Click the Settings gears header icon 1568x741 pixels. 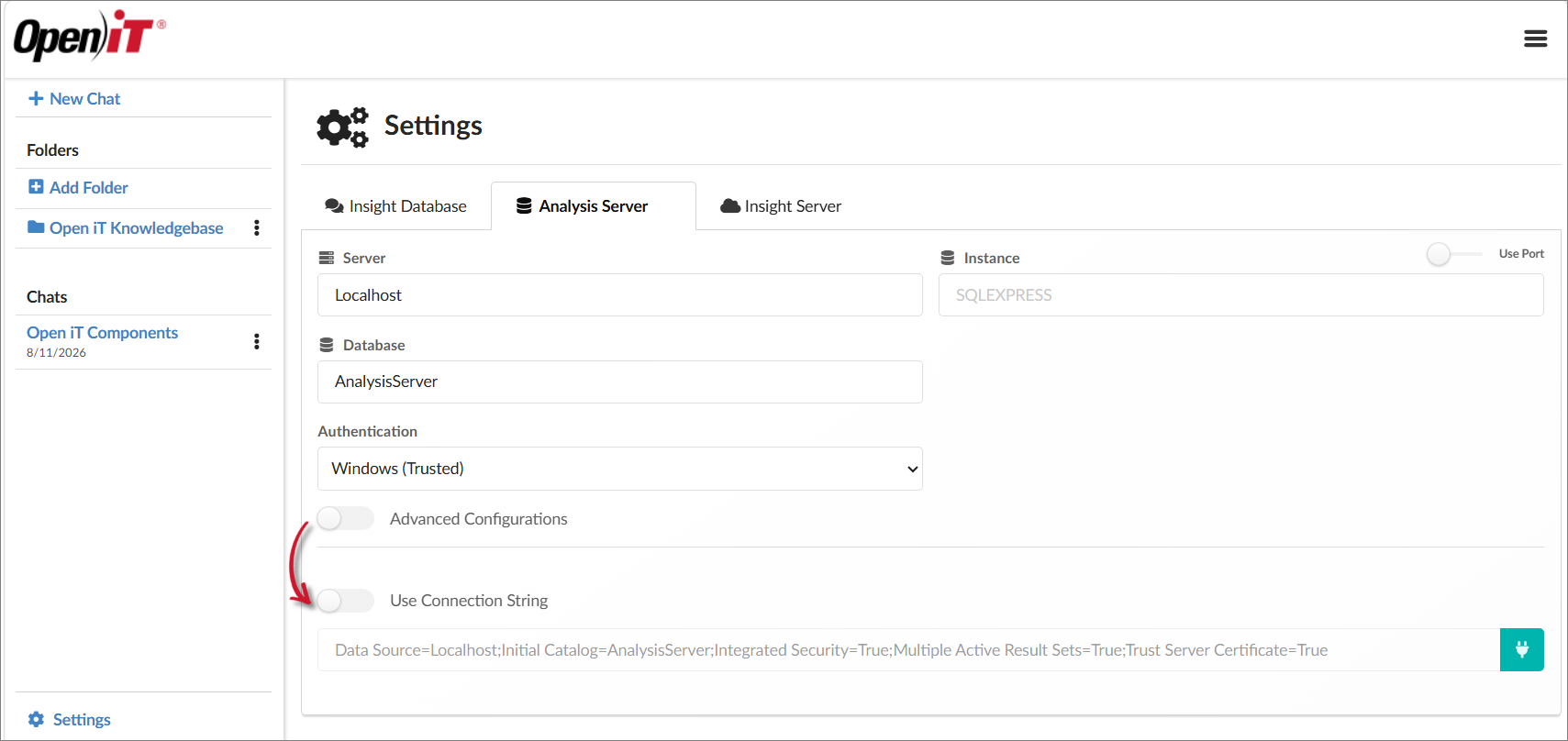342,127
